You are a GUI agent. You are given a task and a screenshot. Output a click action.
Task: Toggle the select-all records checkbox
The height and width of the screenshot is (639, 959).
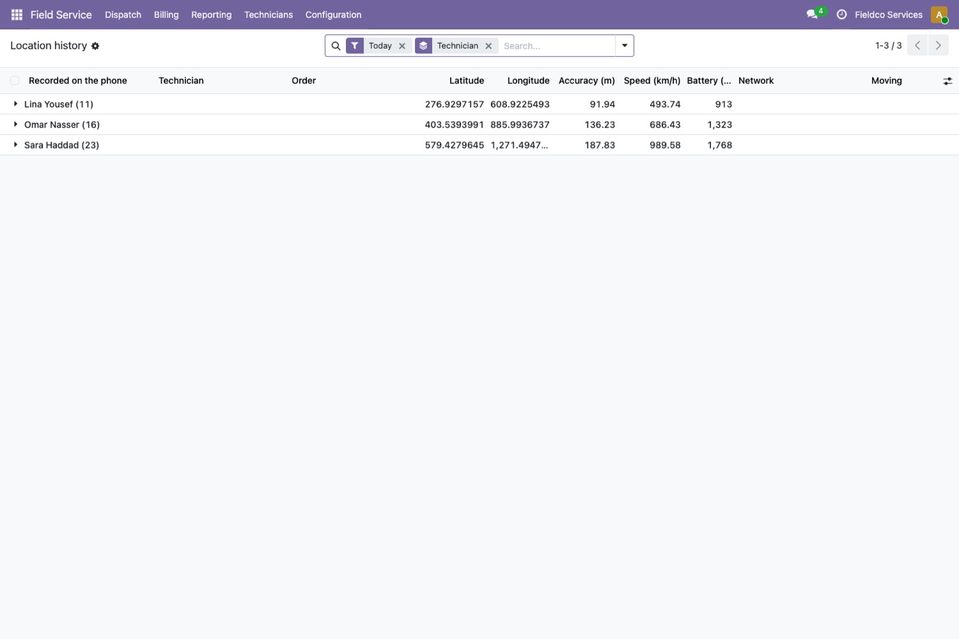15,81
